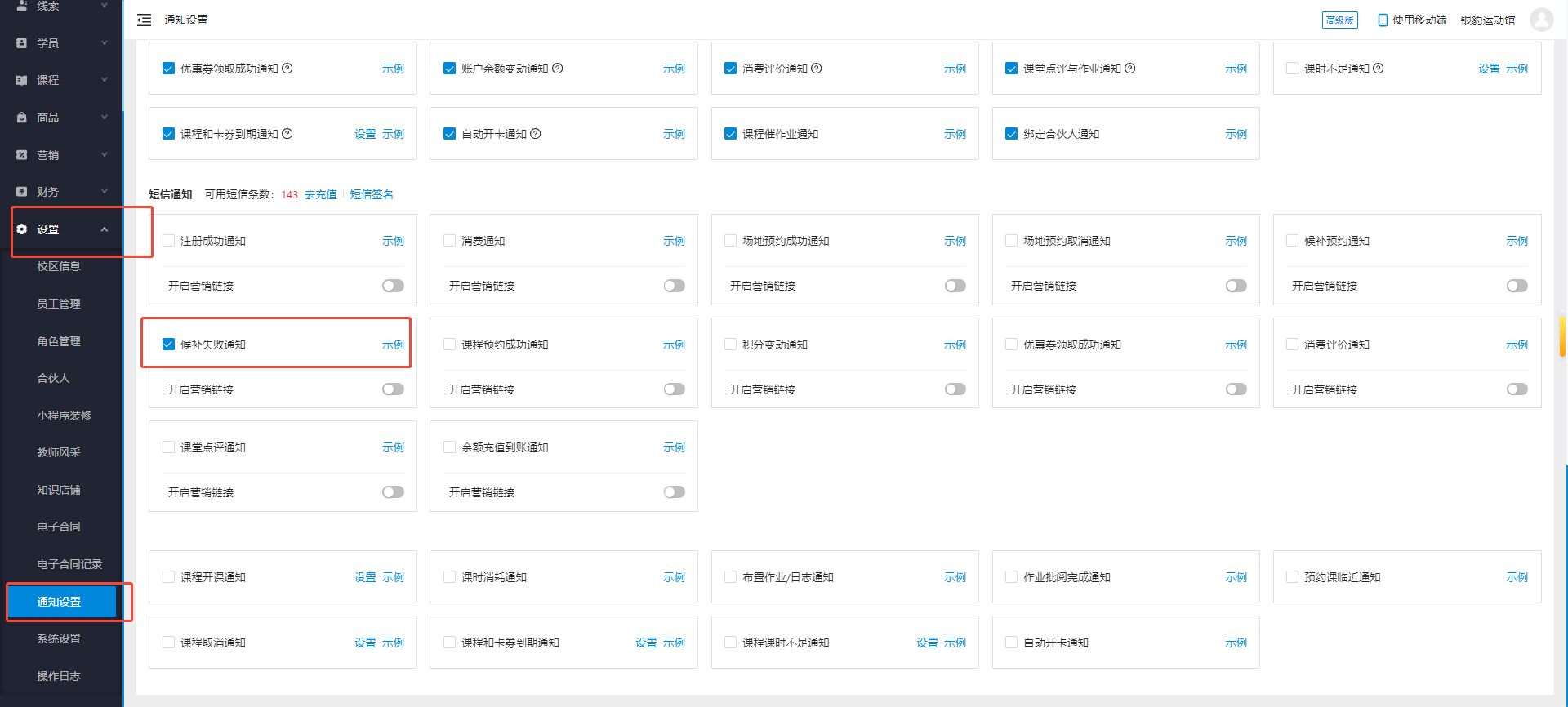Click the 设置 gear icon
The width and height of the screenshot is (1568, 707).
(22, 229)
